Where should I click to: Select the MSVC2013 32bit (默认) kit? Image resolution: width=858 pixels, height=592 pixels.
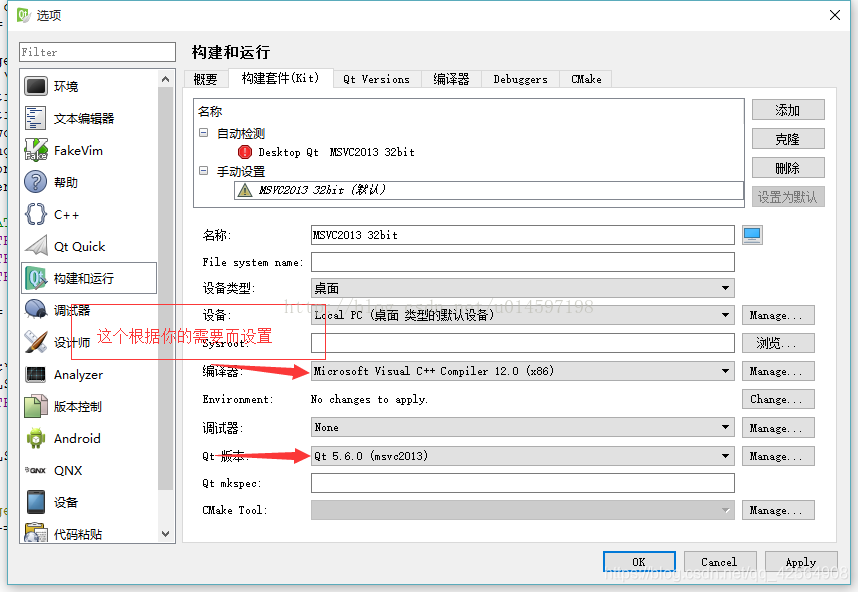(x=489, y=190)
